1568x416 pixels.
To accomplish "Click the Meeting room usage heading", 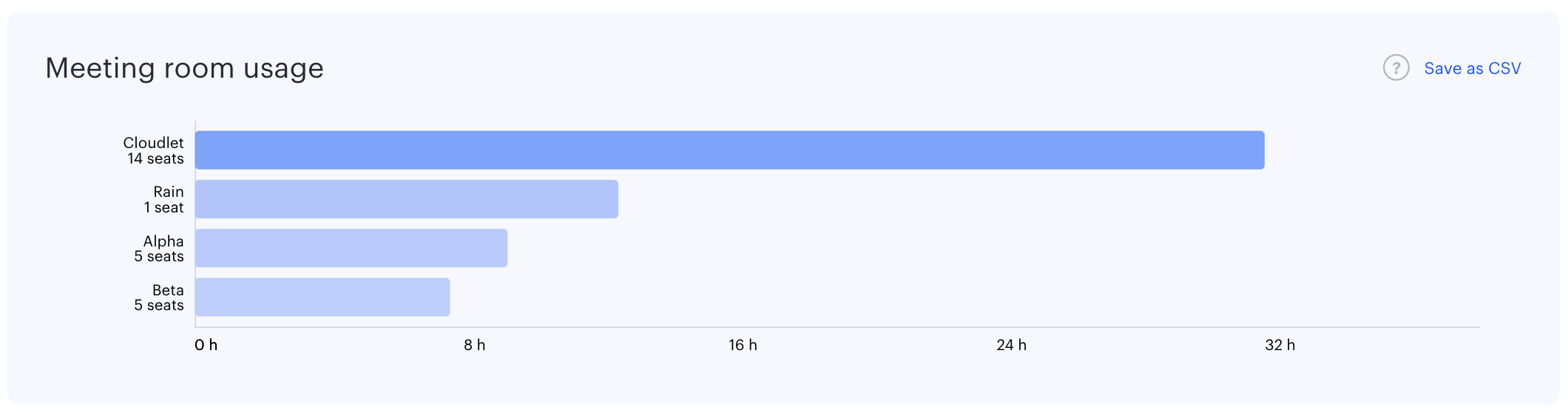I will click(x=184, y=68).
